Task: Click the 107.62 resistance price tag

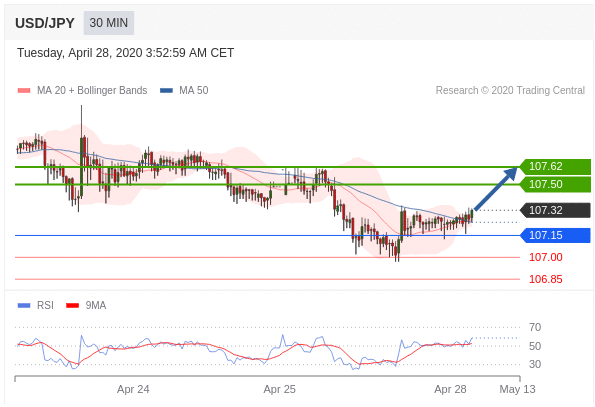Action: [x=555, y=167]
